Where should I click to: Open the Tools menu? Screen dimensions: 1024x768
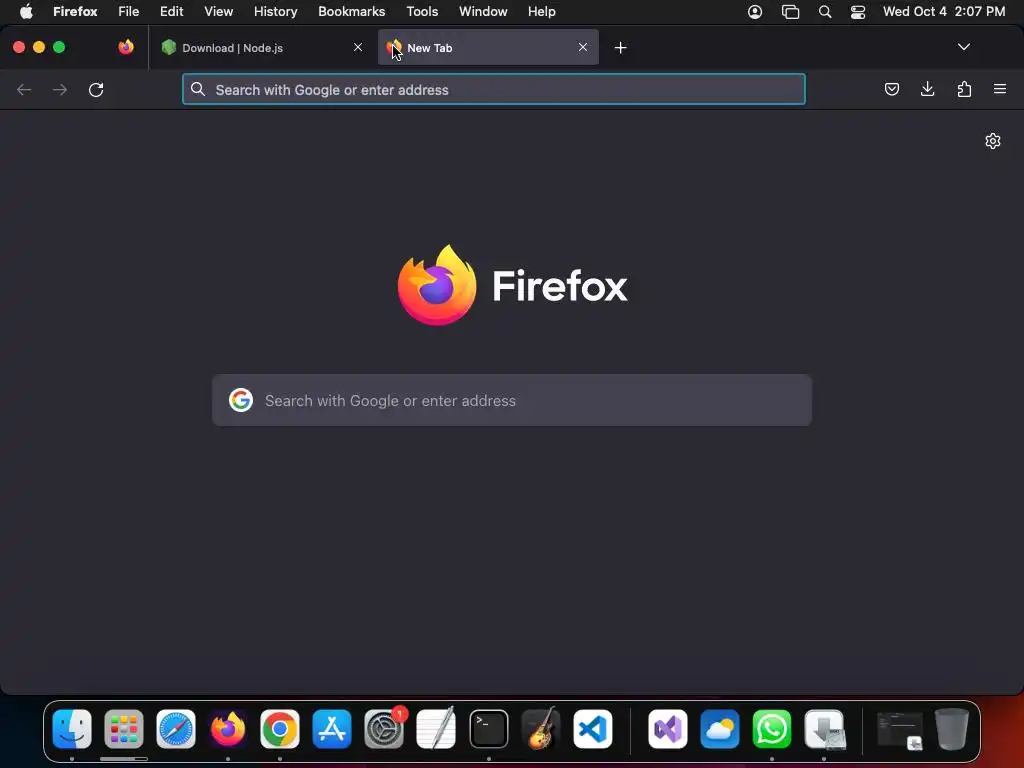(x=422, y=11)
